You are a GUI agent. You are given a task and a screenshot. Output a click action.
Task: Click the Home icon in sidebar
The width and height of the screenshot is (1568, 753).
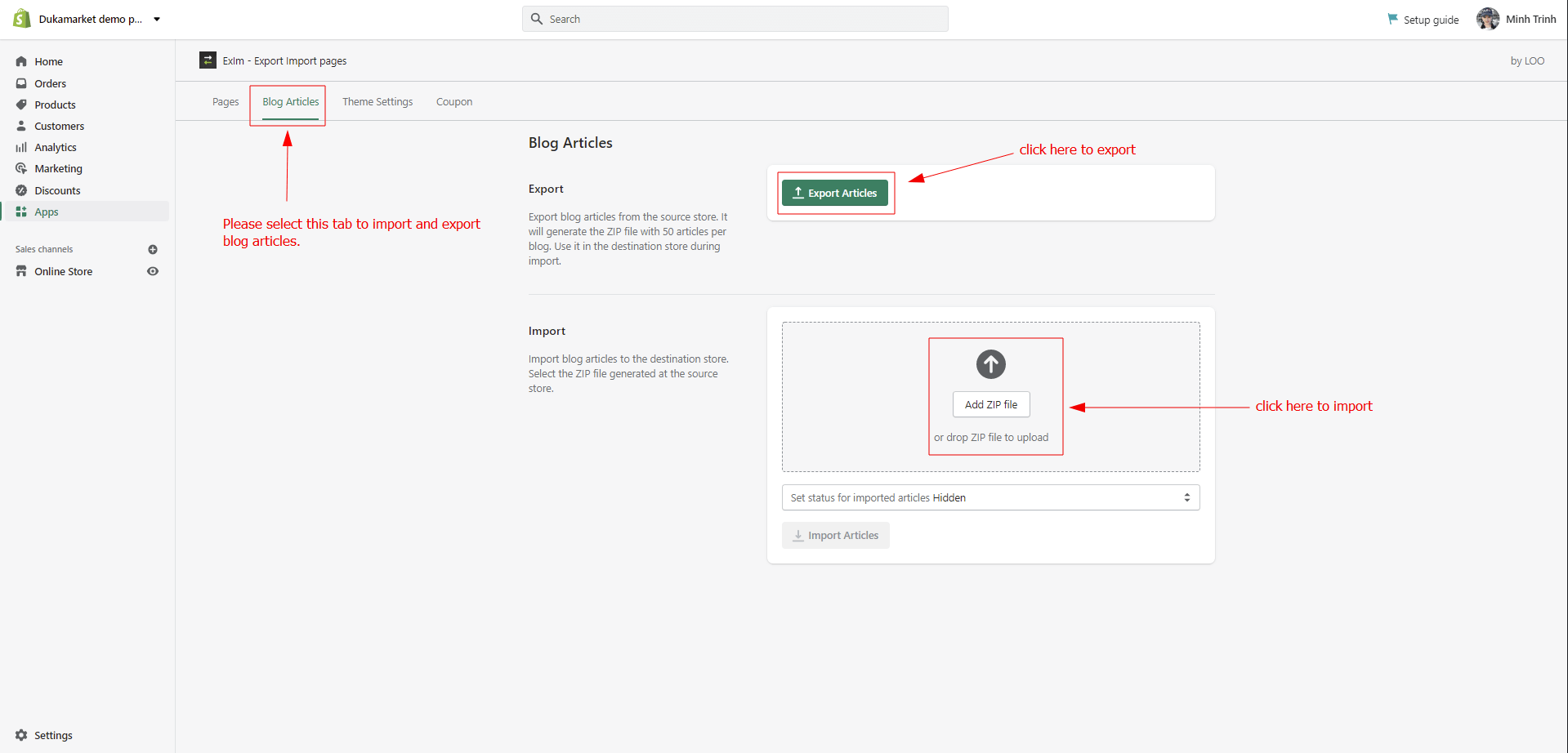(21, 62)
